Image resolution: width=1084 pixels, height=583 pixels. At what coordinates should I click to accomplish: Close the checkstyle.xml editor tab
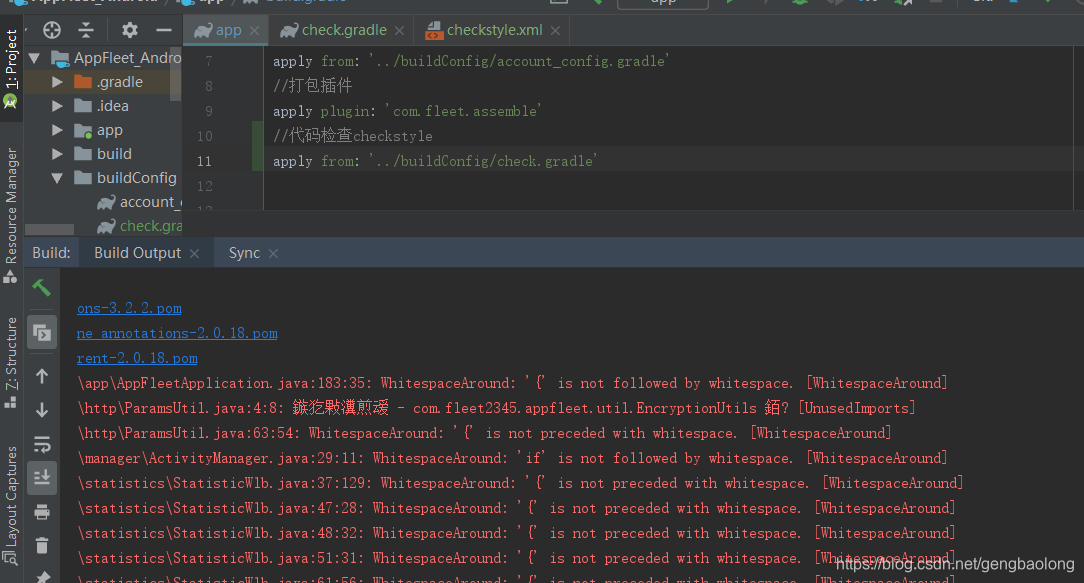(x=555, y=30)
